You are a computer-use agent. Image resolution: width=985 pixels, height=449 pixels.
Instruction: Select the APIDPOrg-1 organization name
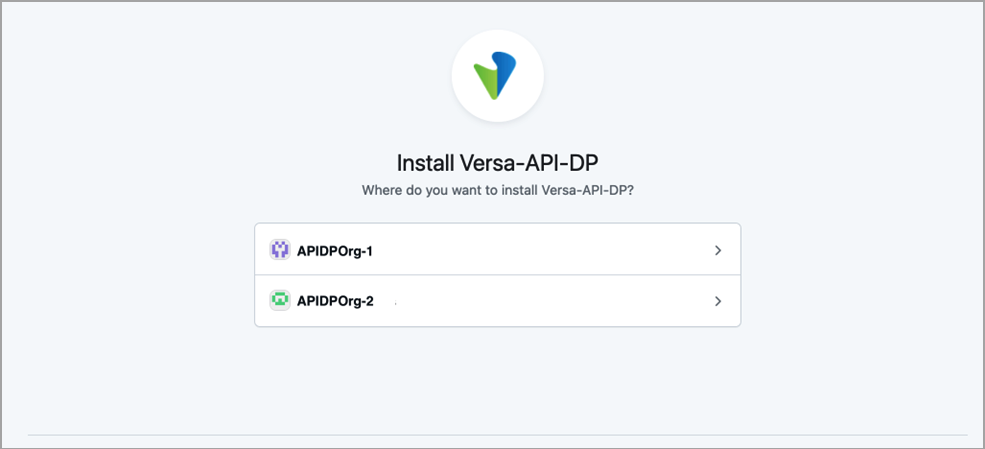(x=335, y=250)
